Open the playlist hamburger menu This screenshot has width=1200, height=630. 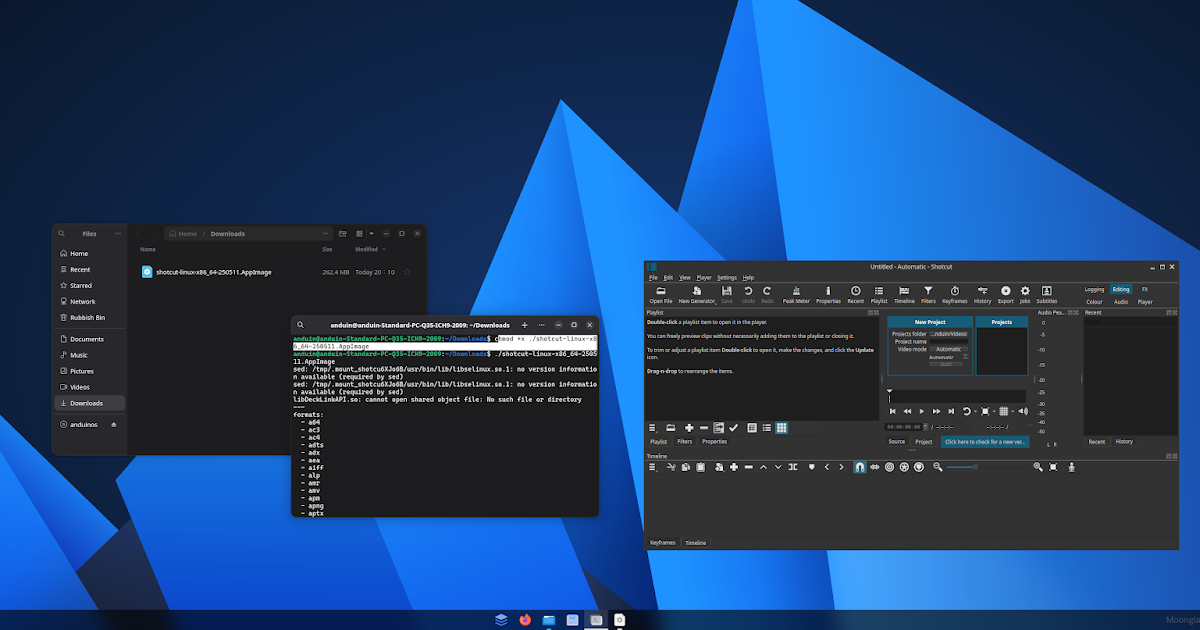(652, 427)
